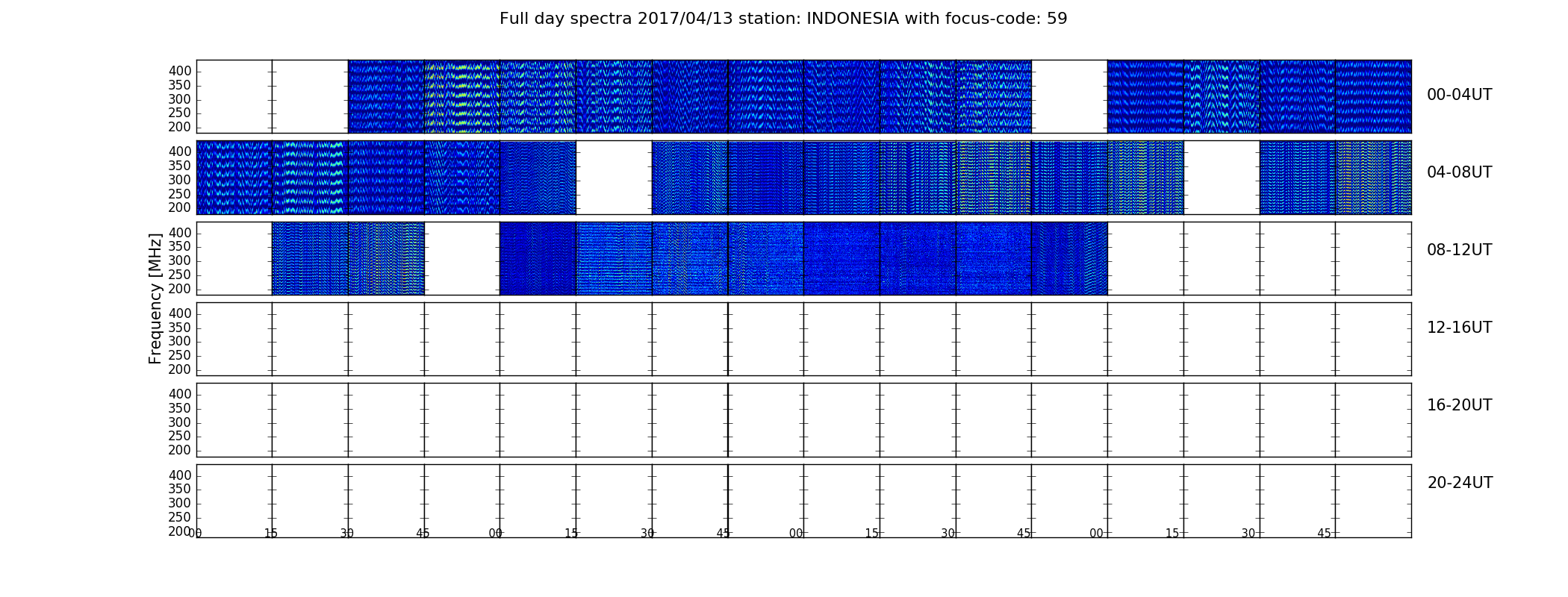Select the "04-08UT" row label
The height and width of the screenshot is (597, 1568).
[x=1459, y=172]
